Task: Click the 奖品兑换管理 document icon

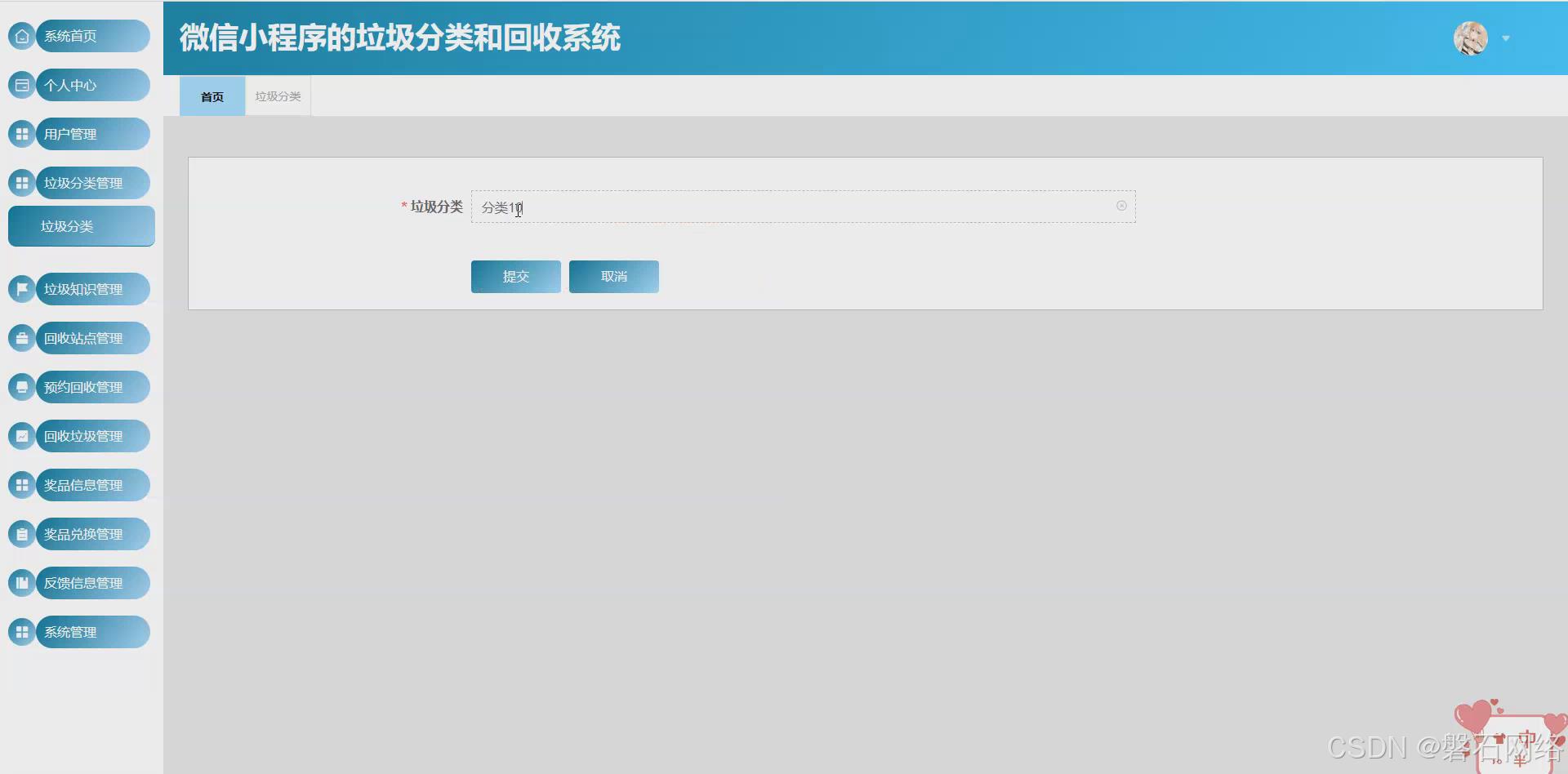Action: [x=21, y=534]
